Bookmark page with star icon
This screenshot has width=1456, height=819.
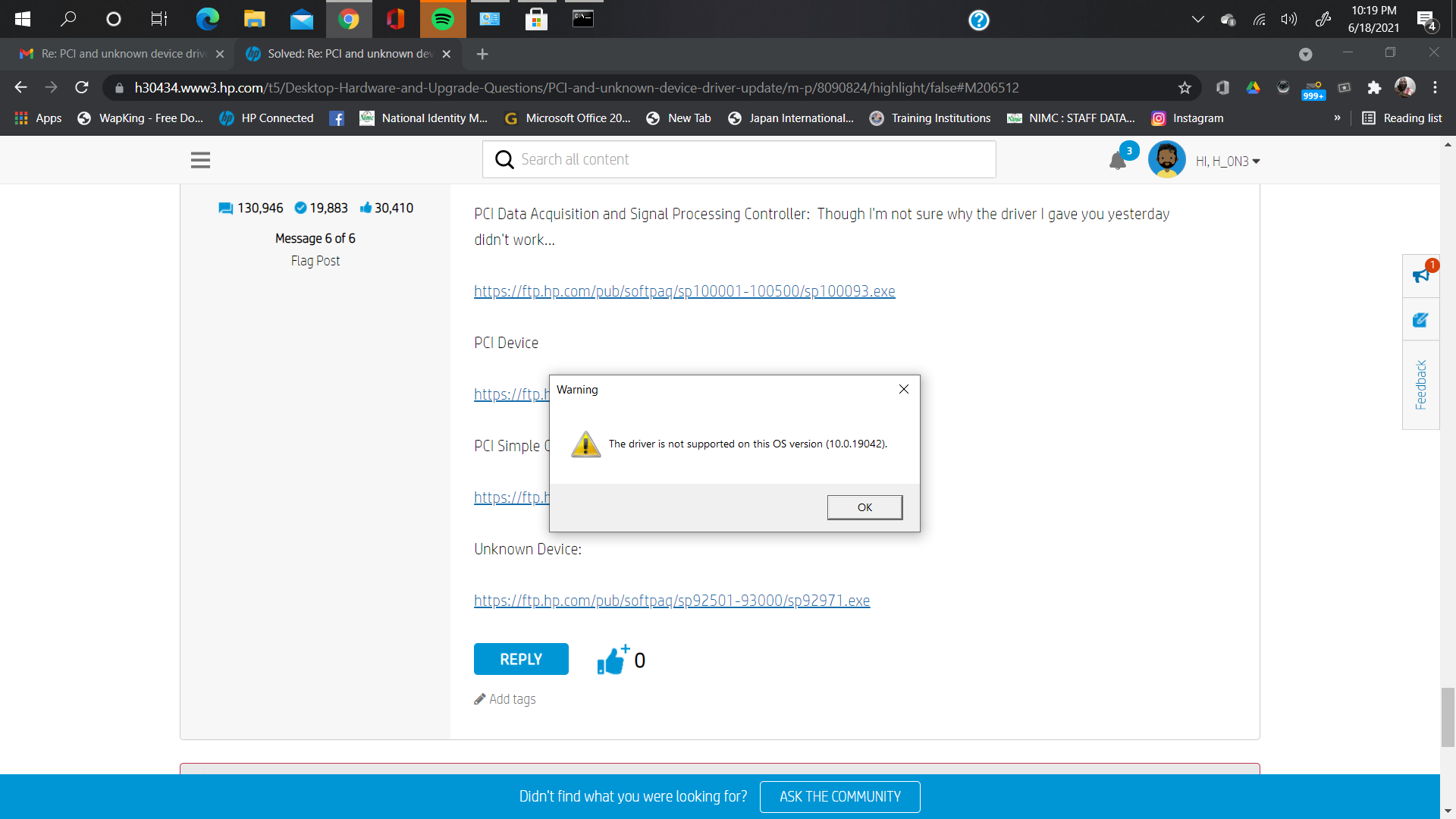[1185, 88]
